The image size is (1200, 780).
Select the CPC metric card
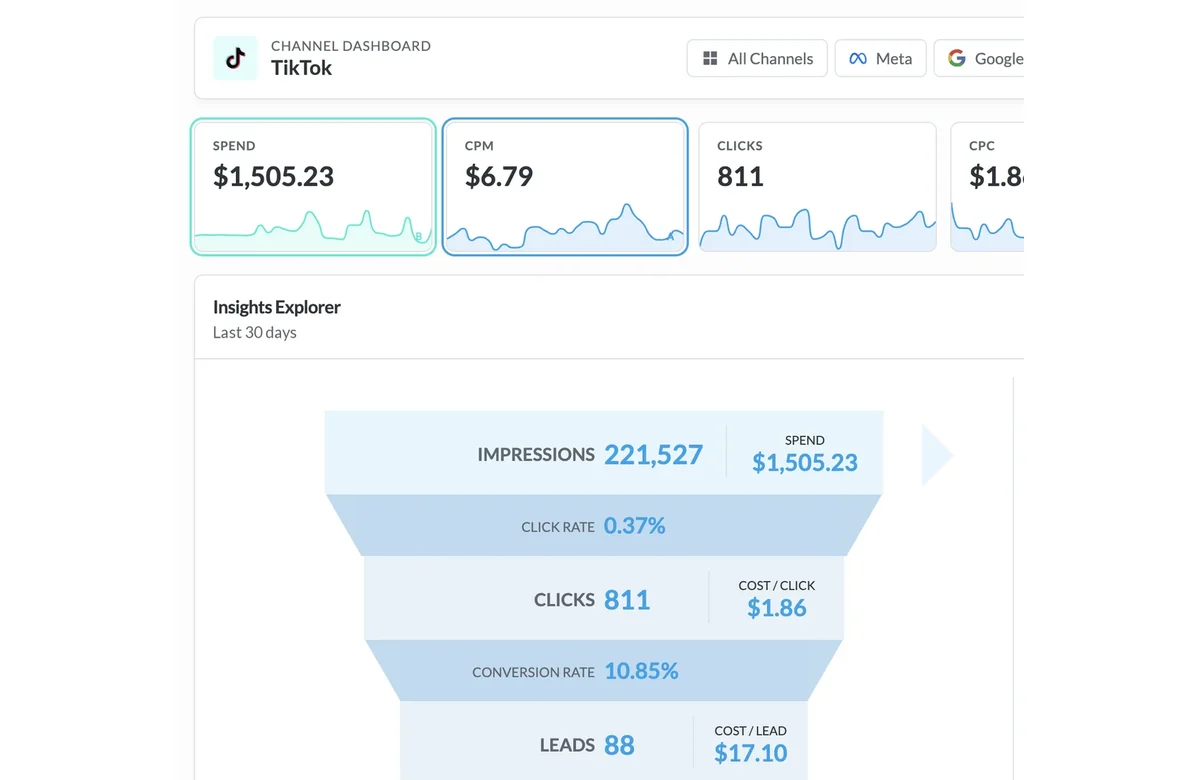pyautogui.click(x=987, y=187)
